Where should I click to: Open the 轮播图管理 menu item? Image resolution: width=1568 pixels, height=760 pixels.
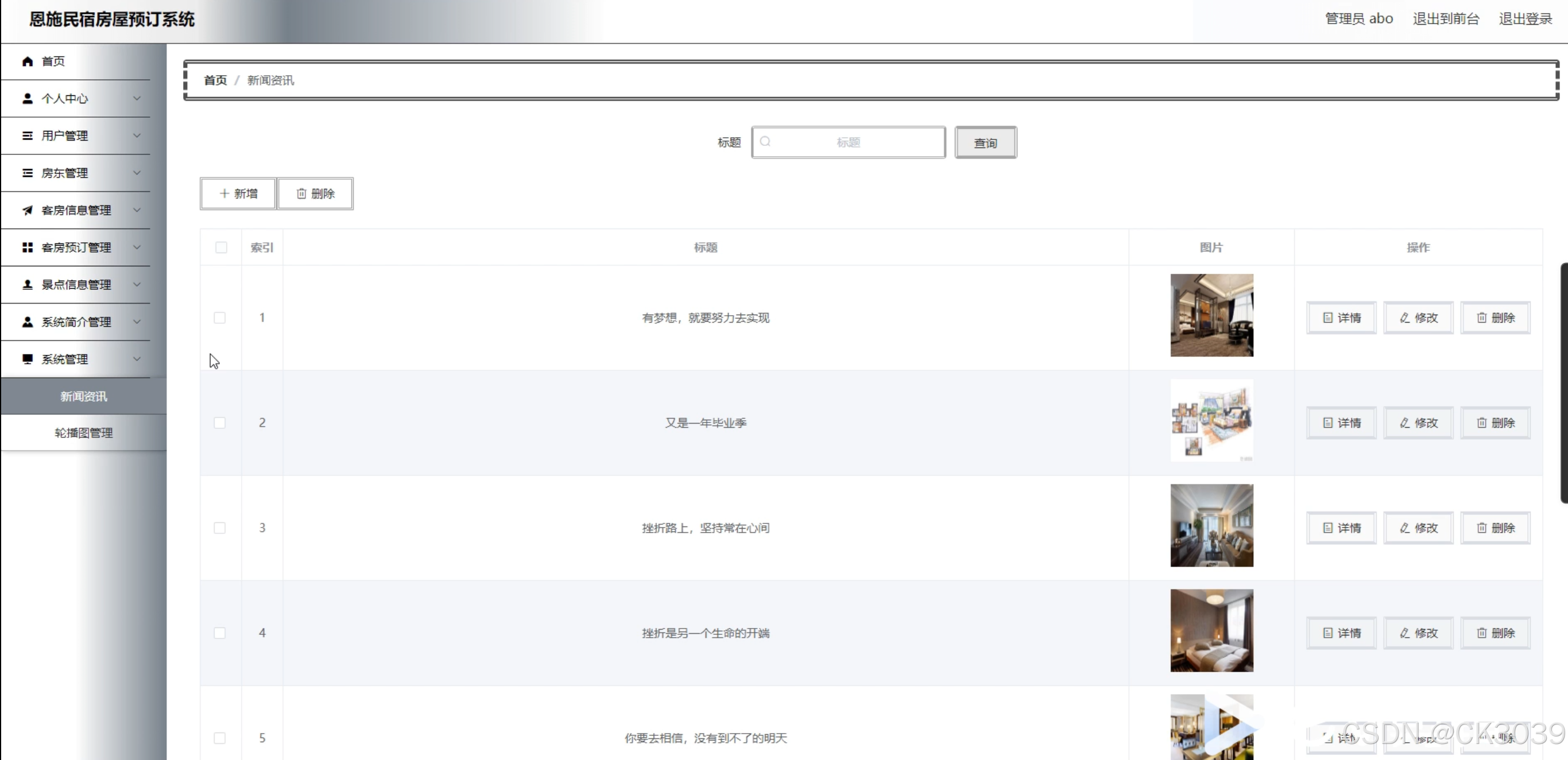coord(83,433)
